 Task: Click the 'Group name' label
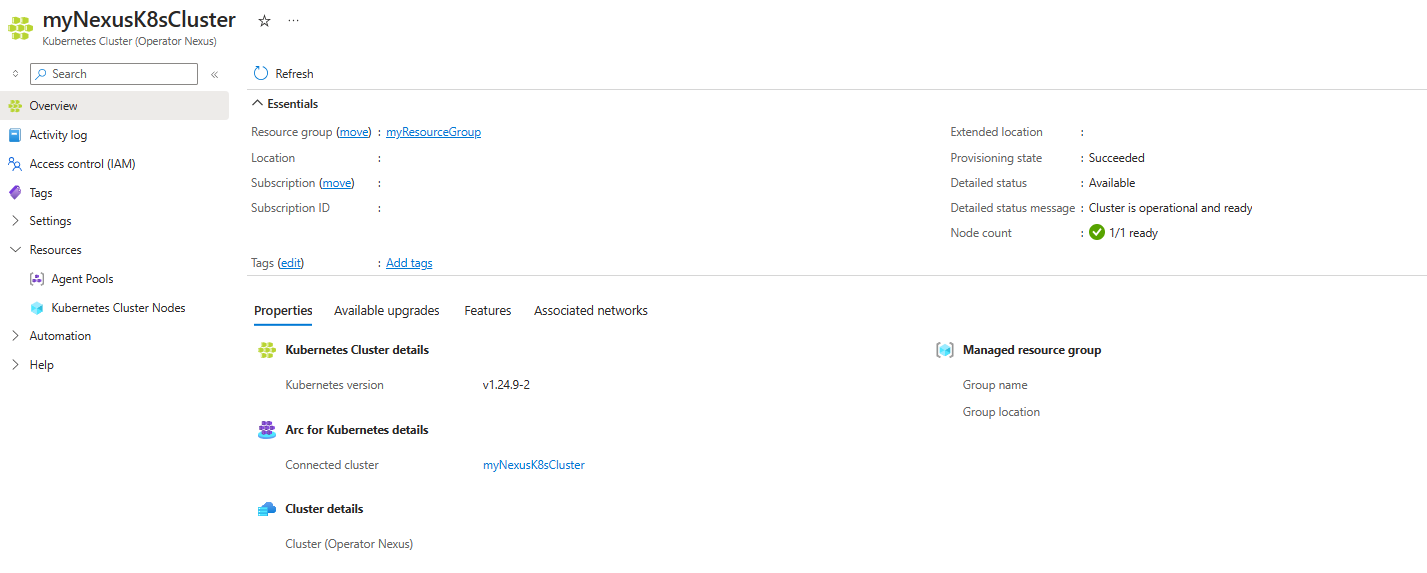(x=995, y=385)
